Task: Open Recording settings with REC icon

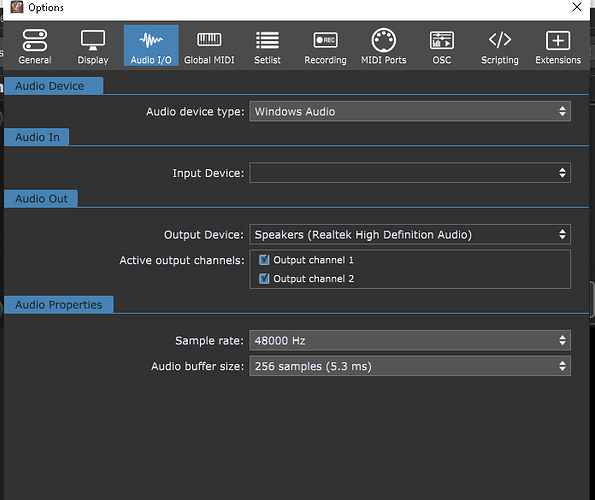Action: pos(325,46)
